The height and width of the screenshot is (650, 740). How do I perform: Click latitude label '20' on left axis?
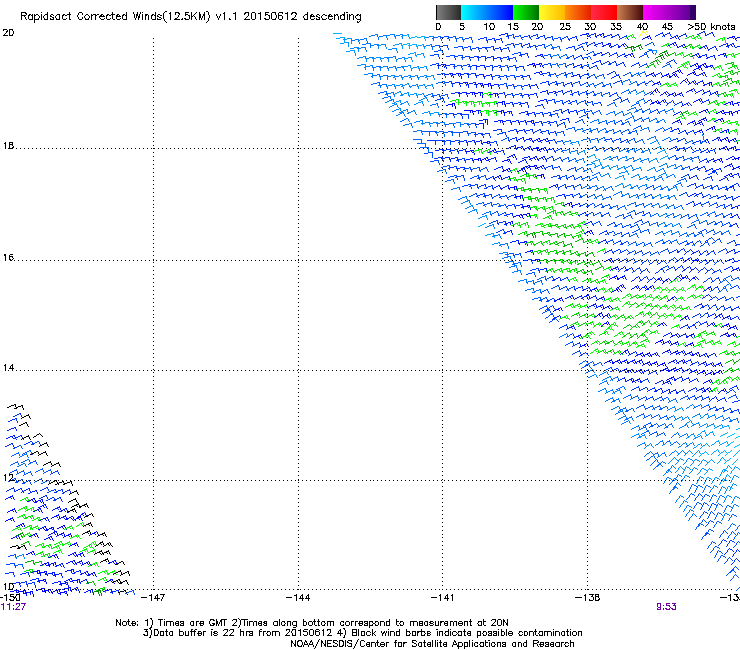(x=8, y=33)
